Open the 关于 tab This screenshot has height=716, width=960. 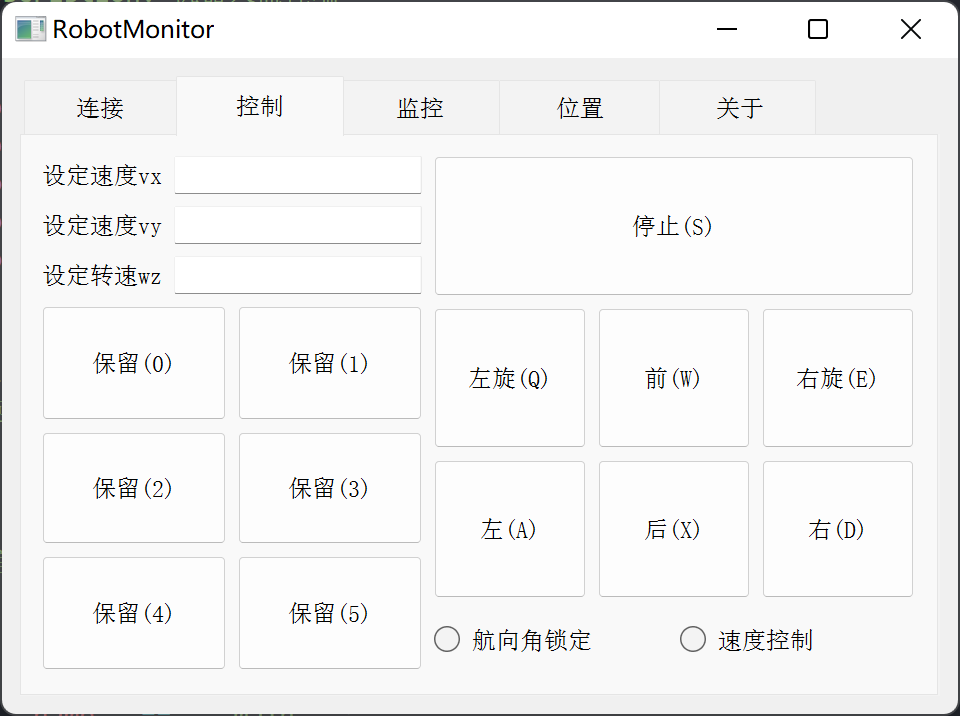(738, 108)
